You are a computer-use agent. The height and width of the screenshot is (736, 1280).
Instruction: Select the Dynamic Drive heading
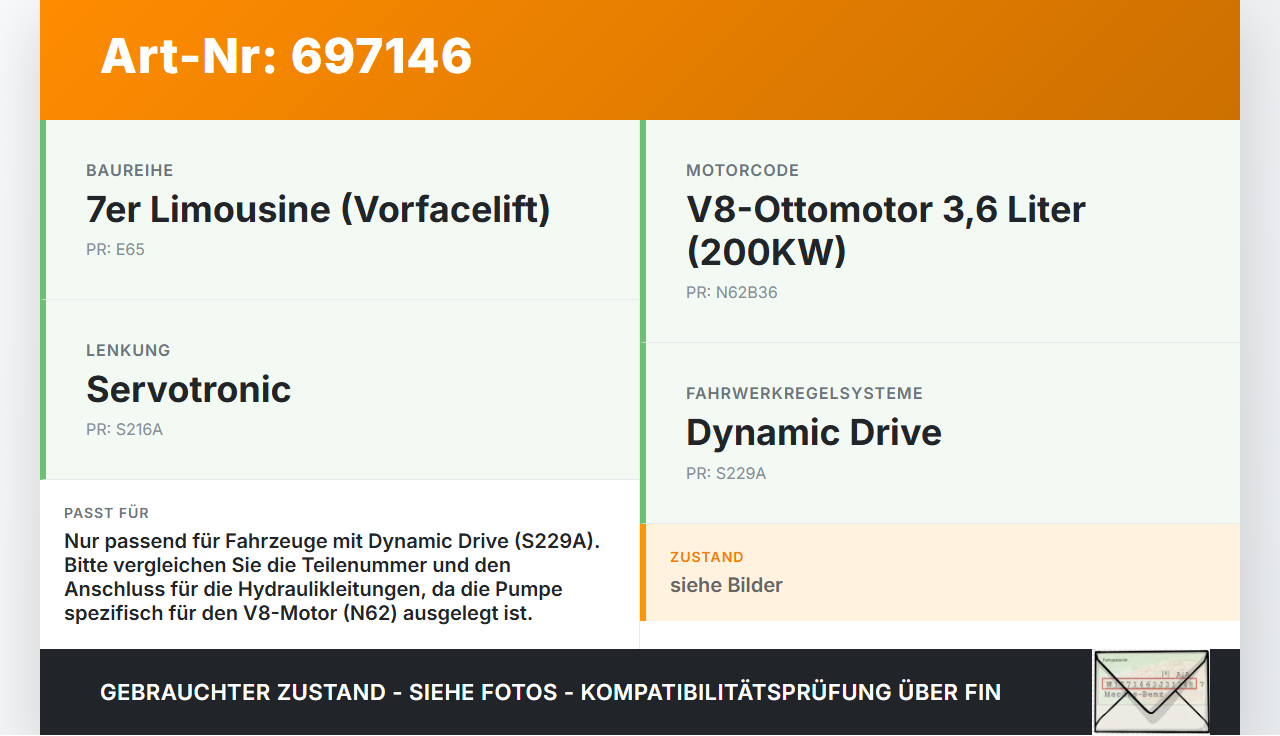point(814,432)
